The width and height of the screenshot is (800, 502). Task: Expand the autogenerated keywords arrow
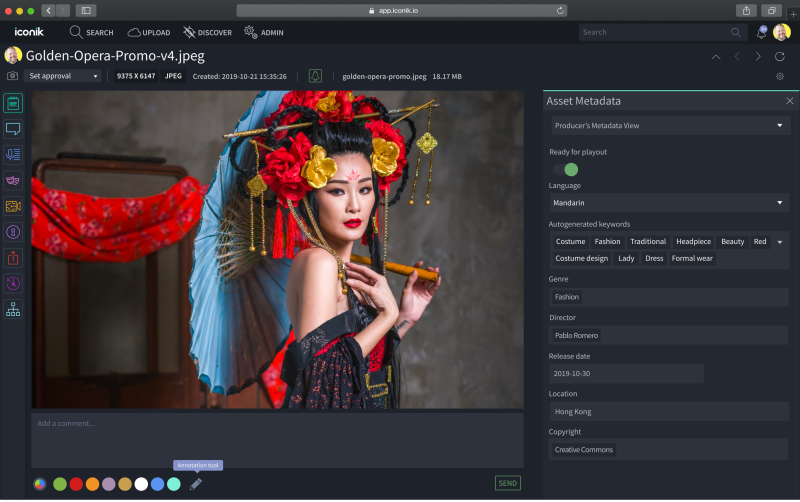pos(780,242)
